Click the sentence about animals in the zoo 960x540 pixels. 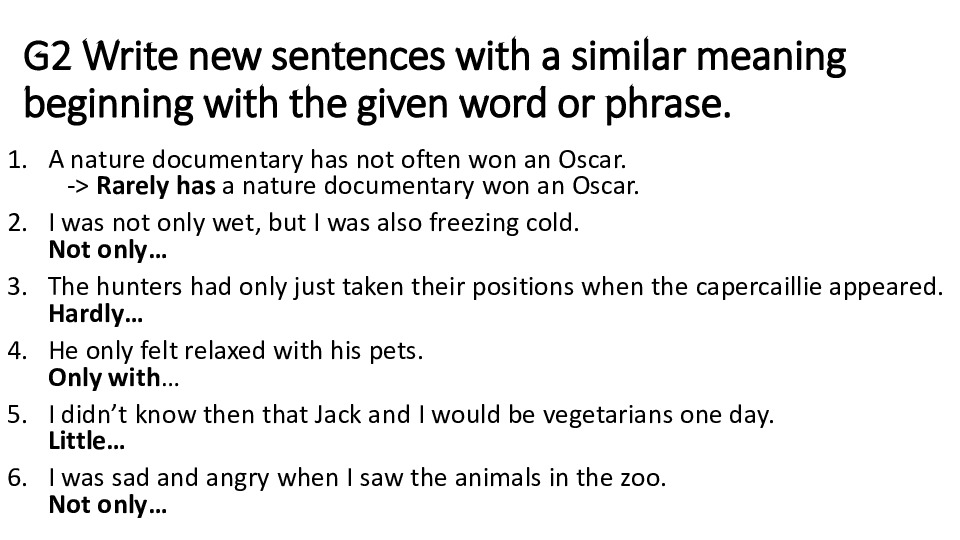pyautogui.click(x=357, y=478)
